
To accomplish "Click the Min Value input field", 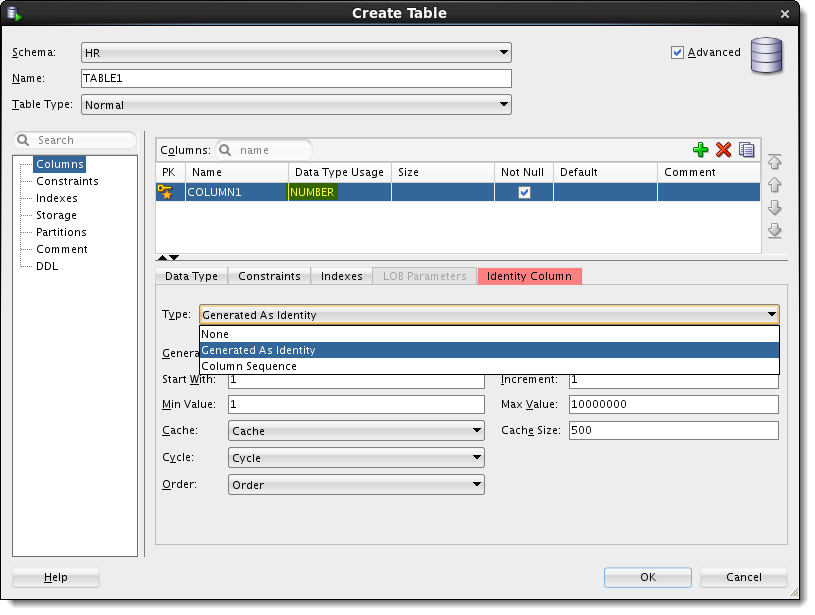I will [356, 404].
